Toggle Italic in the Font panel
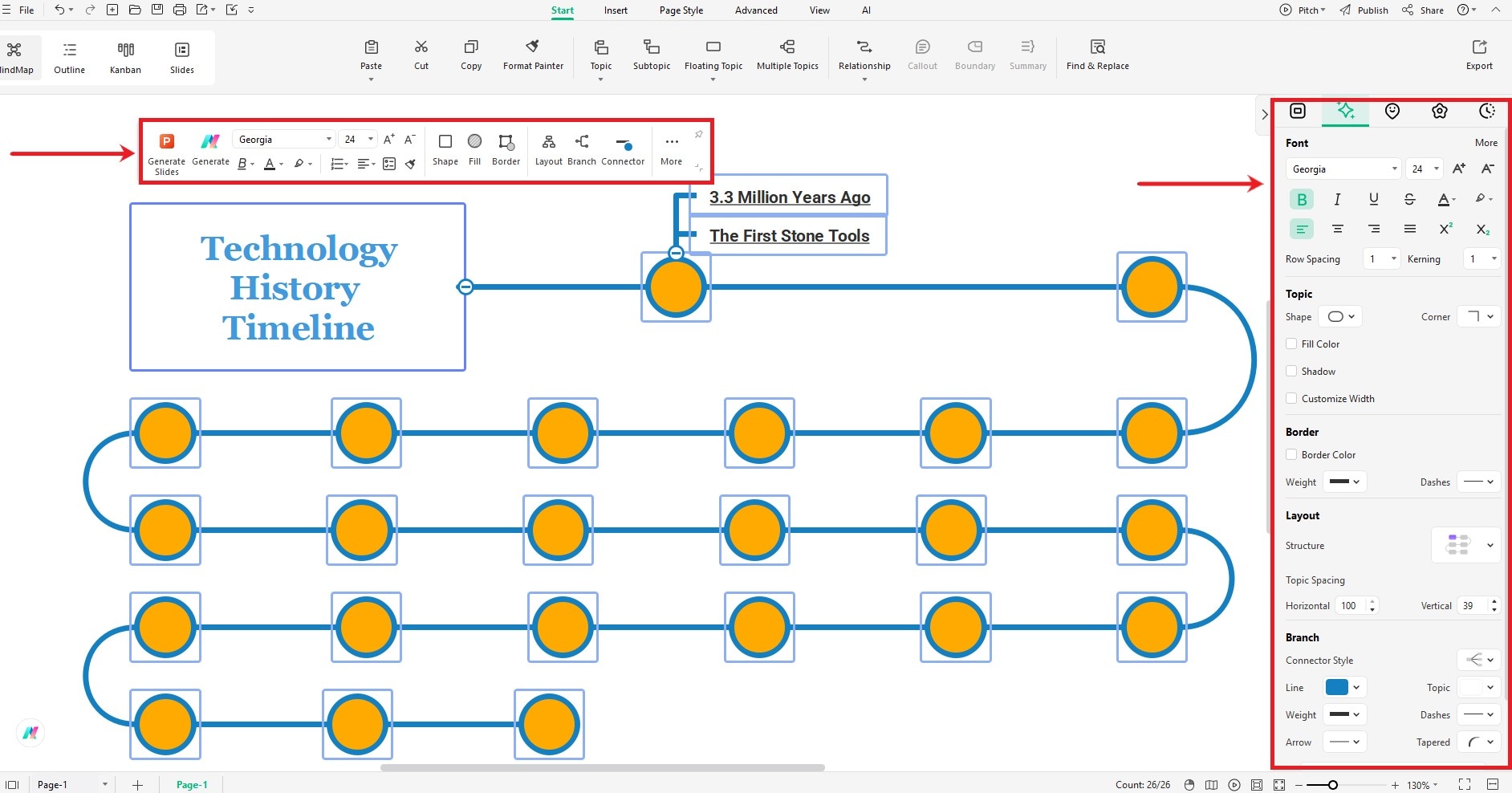 coord(1337,199)
